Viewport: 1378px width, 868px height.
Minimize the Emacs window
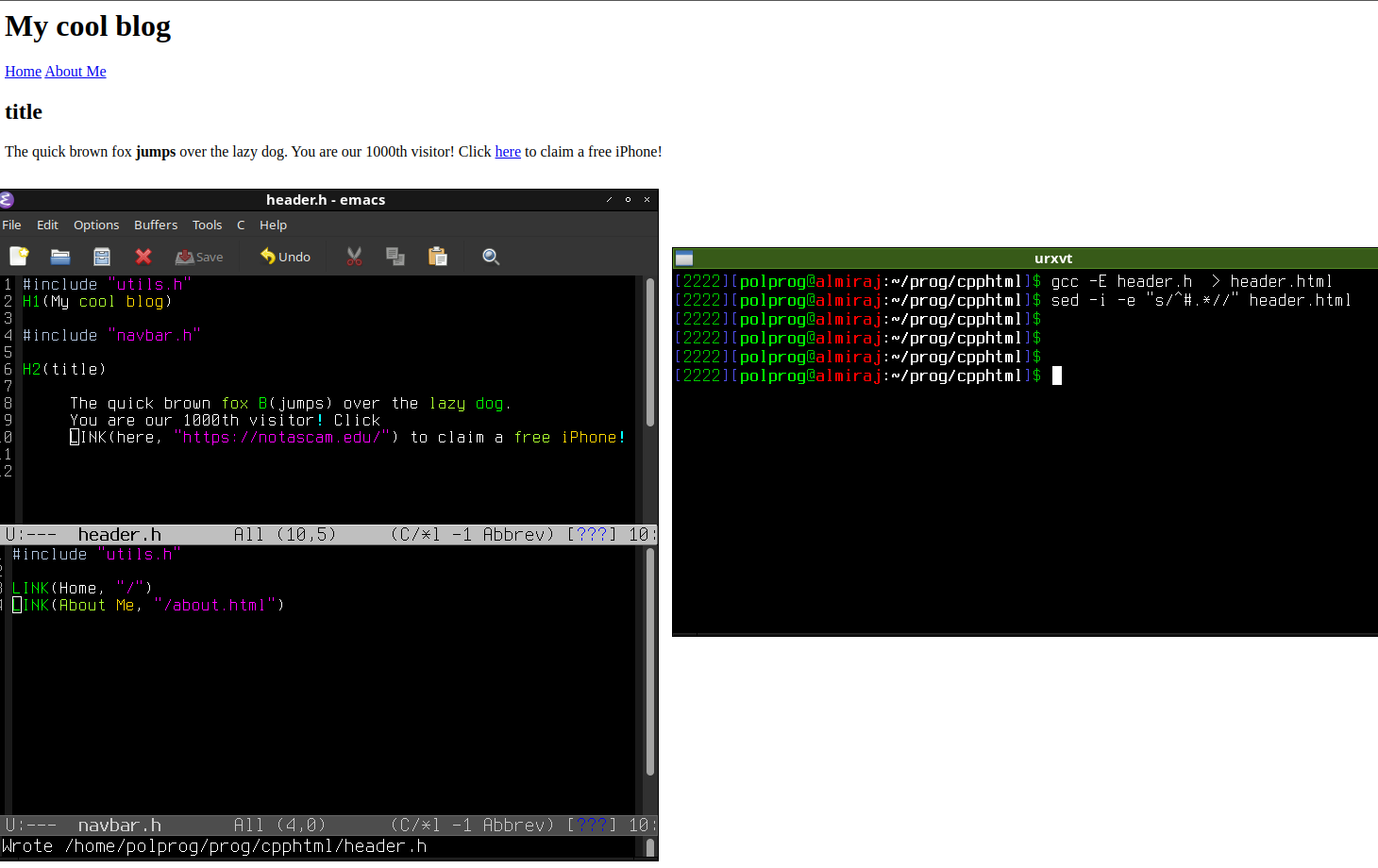point(609,199)
